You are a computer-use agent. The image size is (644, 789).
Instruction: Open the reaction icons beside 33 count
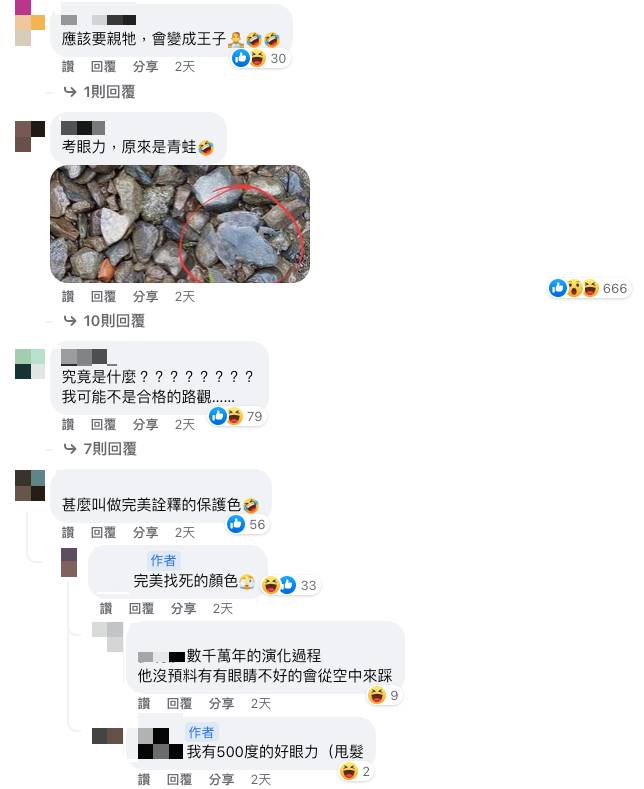pyautogui.click(x=279, y=585)
